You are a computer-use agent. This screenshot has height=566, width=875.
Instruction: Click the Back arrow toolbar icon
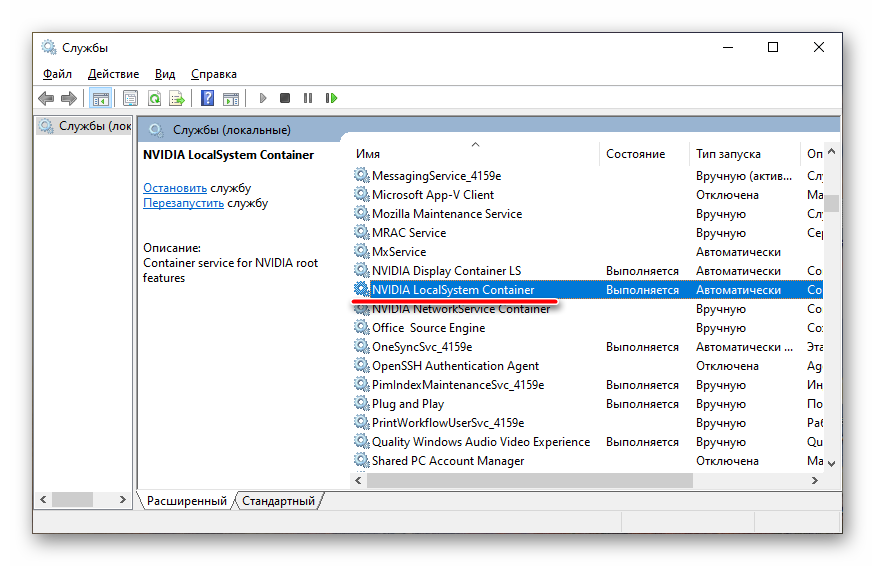pyautogui.click(x=46, y=99)
